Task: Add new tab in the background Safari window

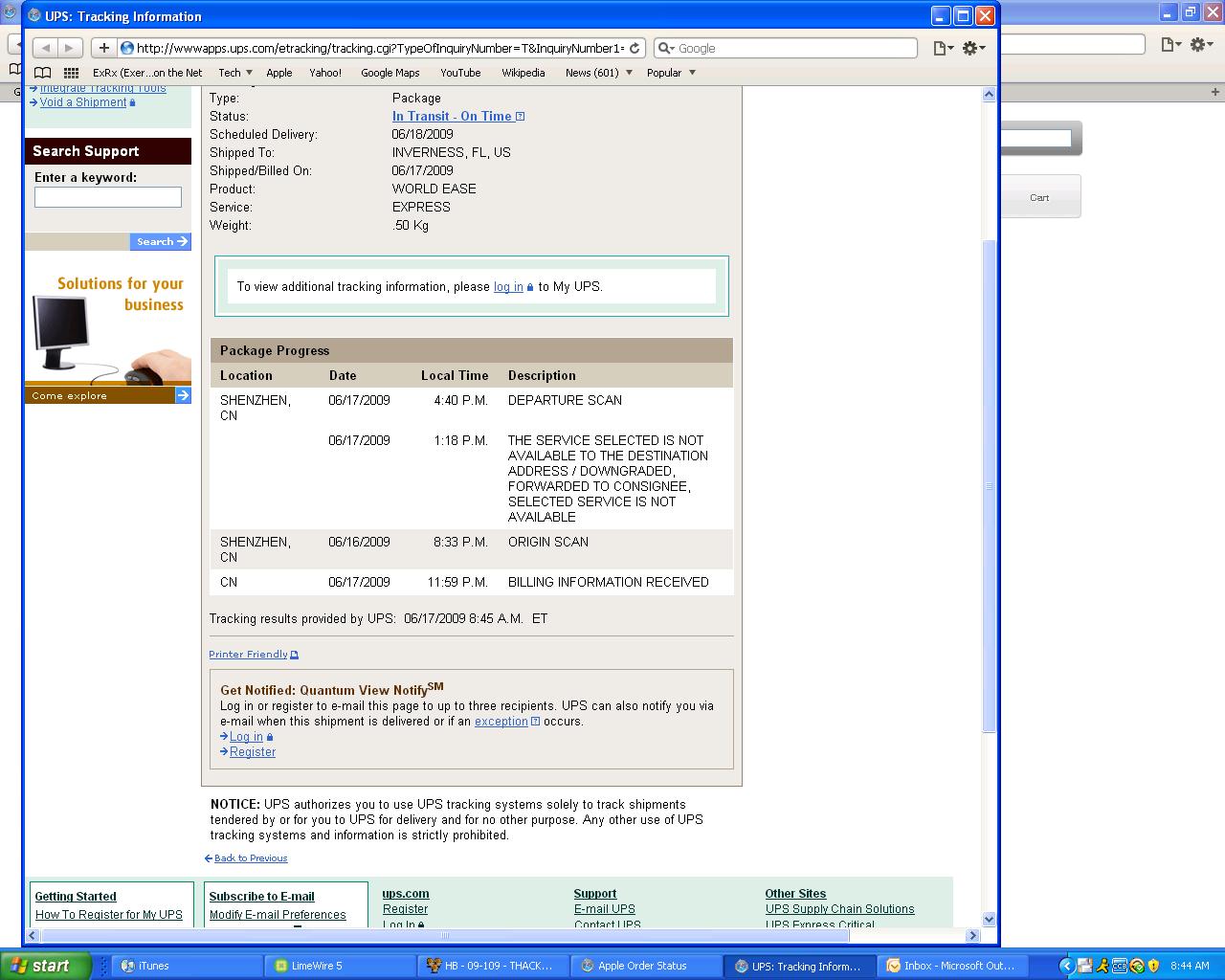Action: [x=1215, y=92]
